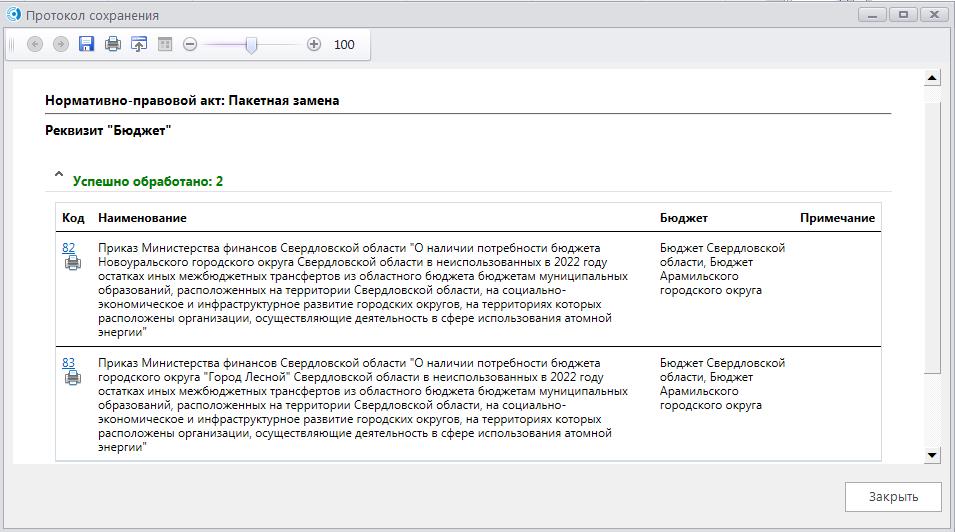Go forward with the right arrow toolbar icon
The image size is (955, 532).
coord(60,44)
